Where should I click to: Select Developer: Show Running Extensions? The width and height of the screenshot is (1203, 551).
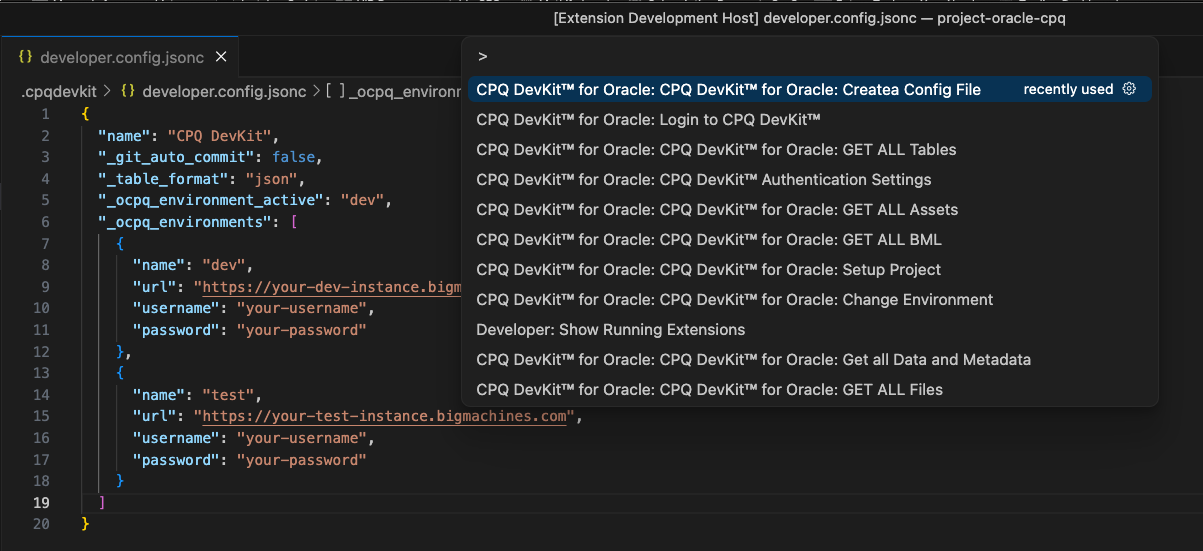(809, 329)
